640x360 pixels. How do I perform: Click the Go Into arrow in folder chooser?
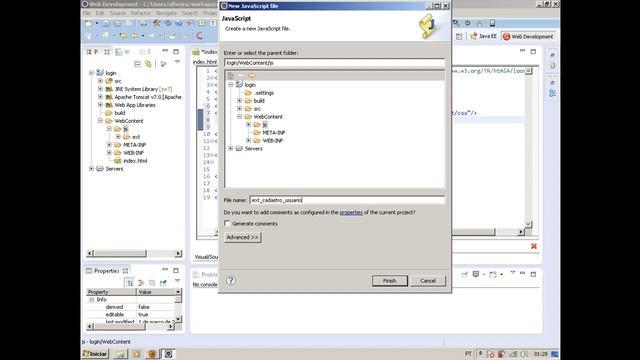click(252, 76)
